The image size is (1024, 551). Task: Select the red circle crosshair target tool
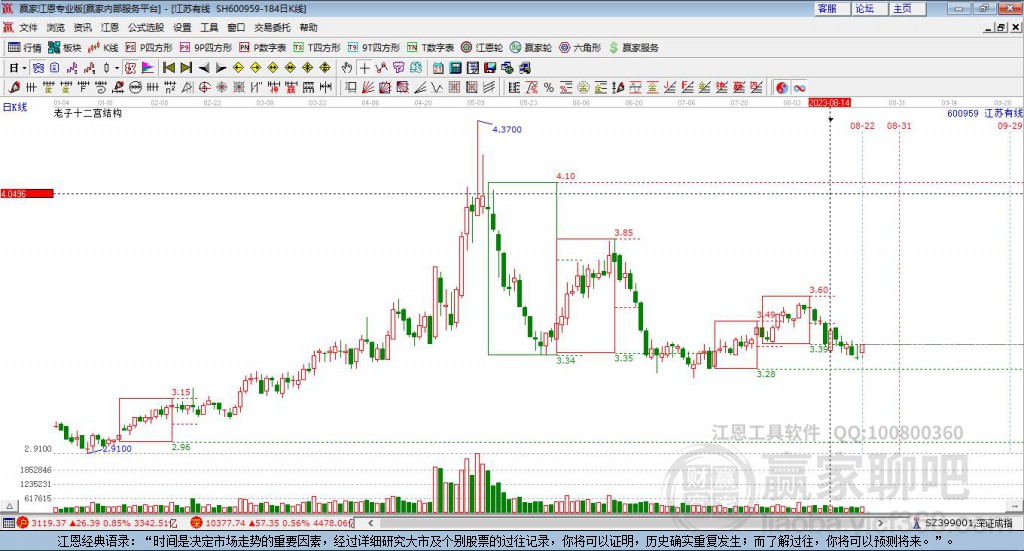204,87
